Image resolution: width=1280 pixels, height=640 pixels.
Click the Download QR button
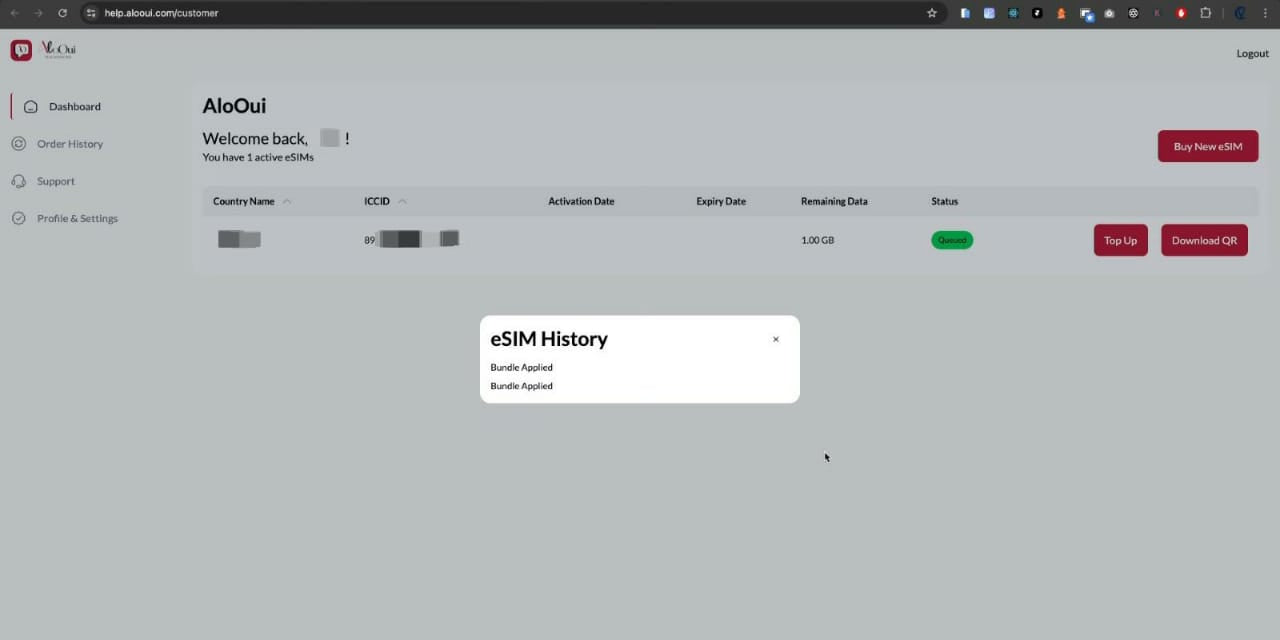[1204, 240]
